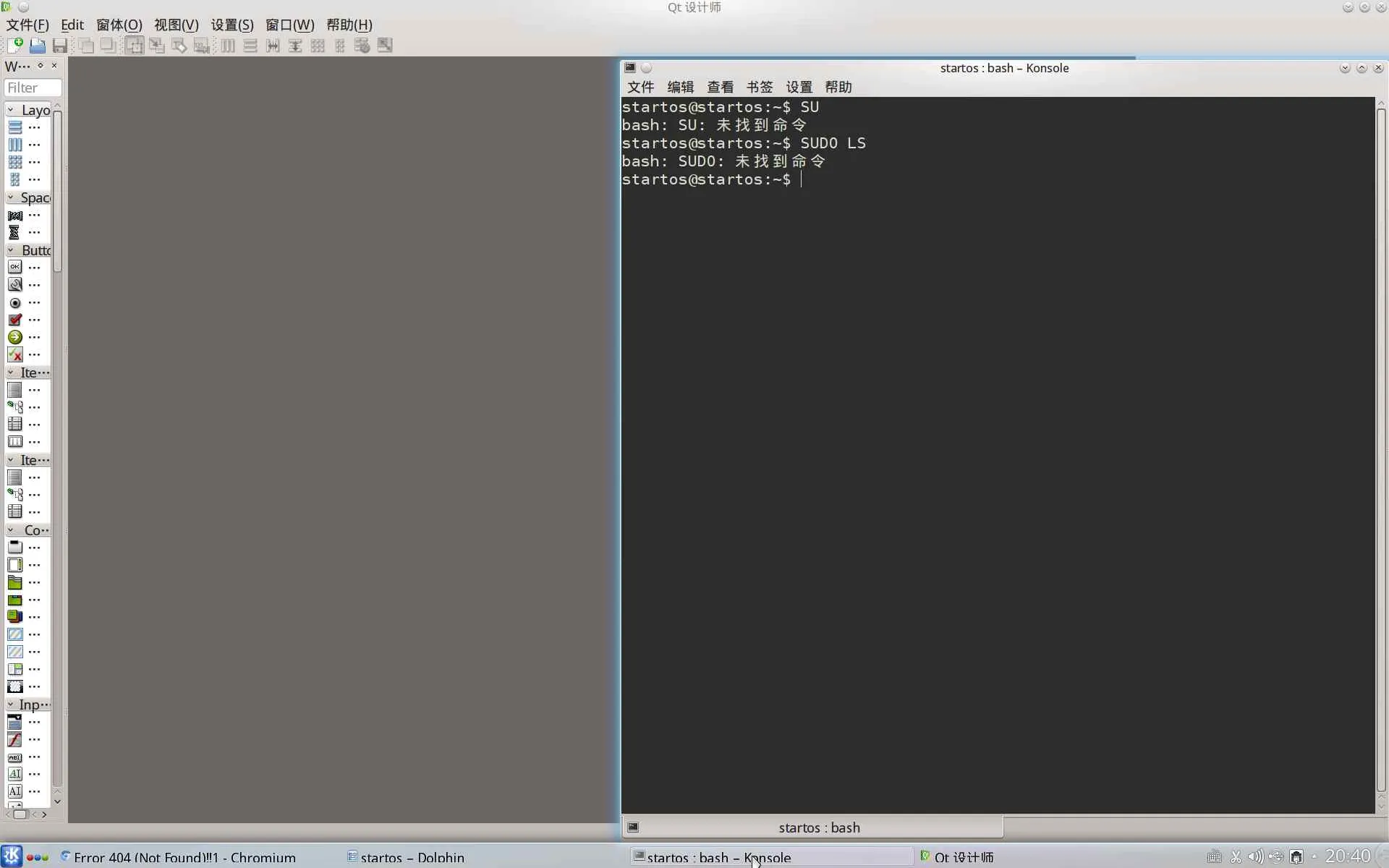Image resolution: width=1389 pixels, height=868 pixels.
Task: Click the widget box Filter field
Action: (x=33, y=88)
